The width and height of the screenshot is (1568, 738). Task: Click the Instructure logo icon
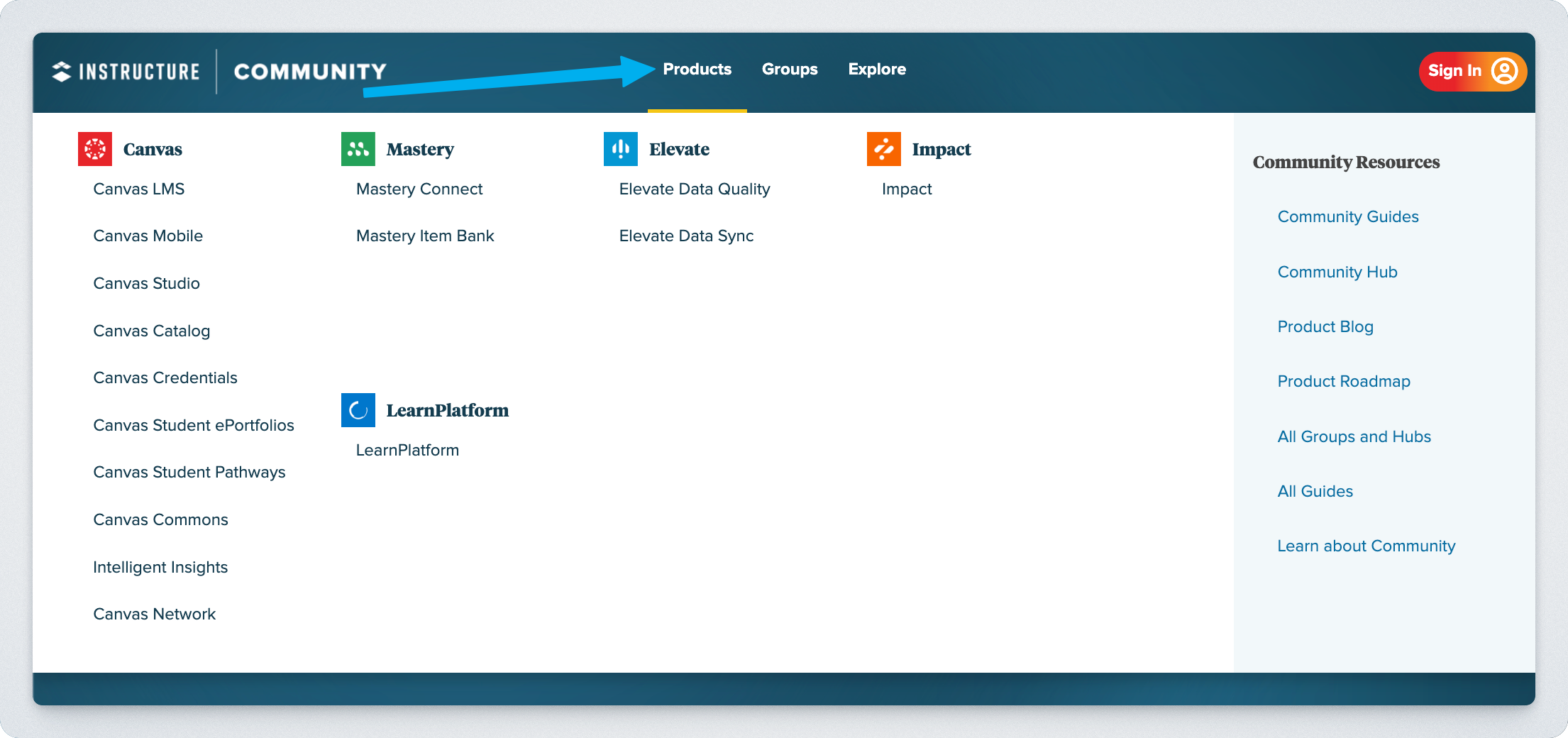click(62, 72)
